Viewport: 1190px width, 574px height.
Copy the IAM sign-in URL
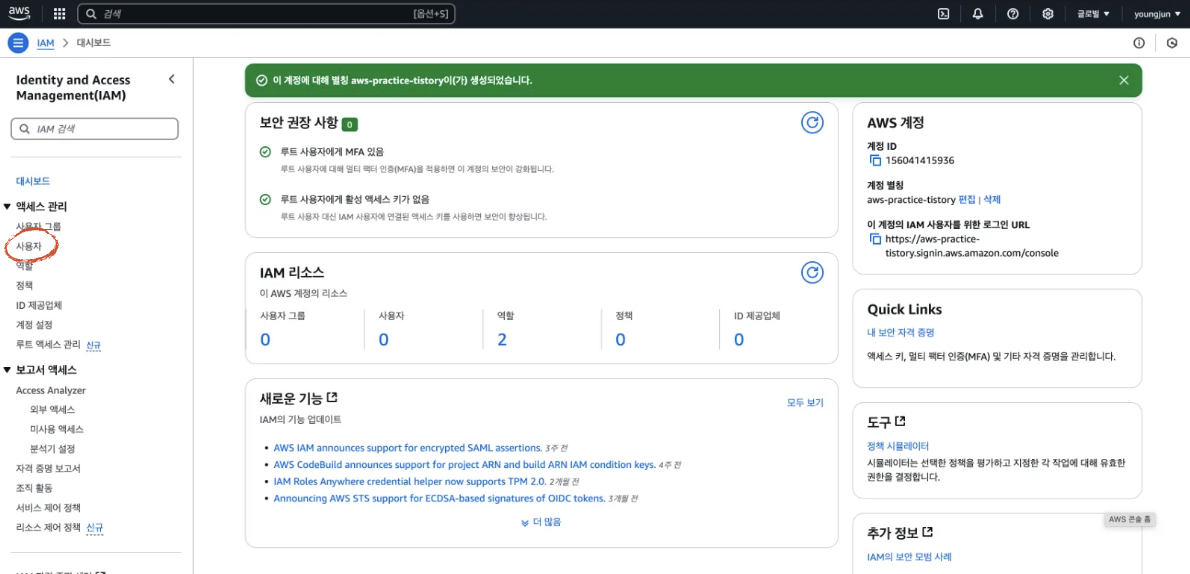[875, 238]
